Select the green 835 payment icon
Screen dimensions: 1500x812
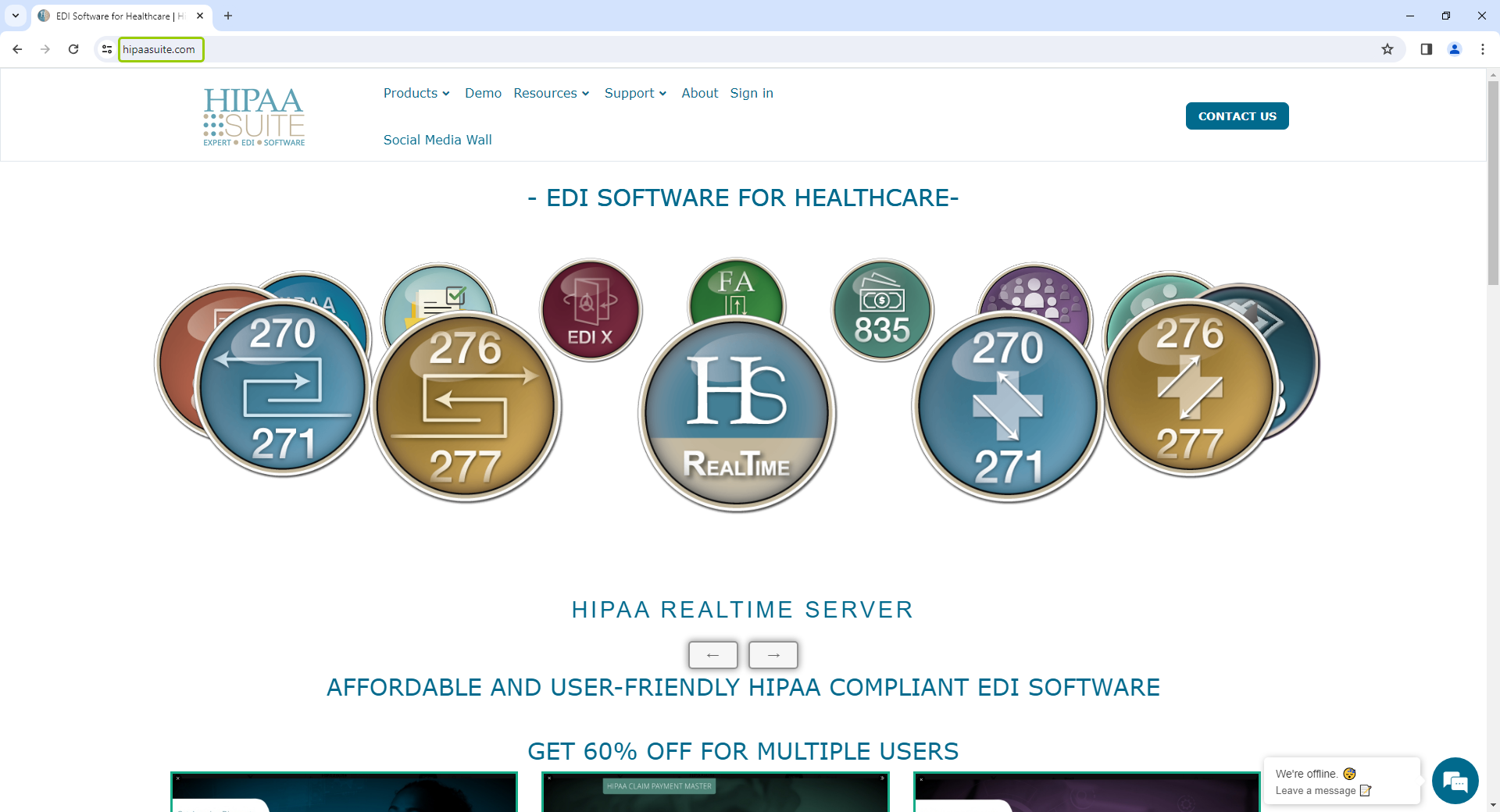[x=882, y=310]
